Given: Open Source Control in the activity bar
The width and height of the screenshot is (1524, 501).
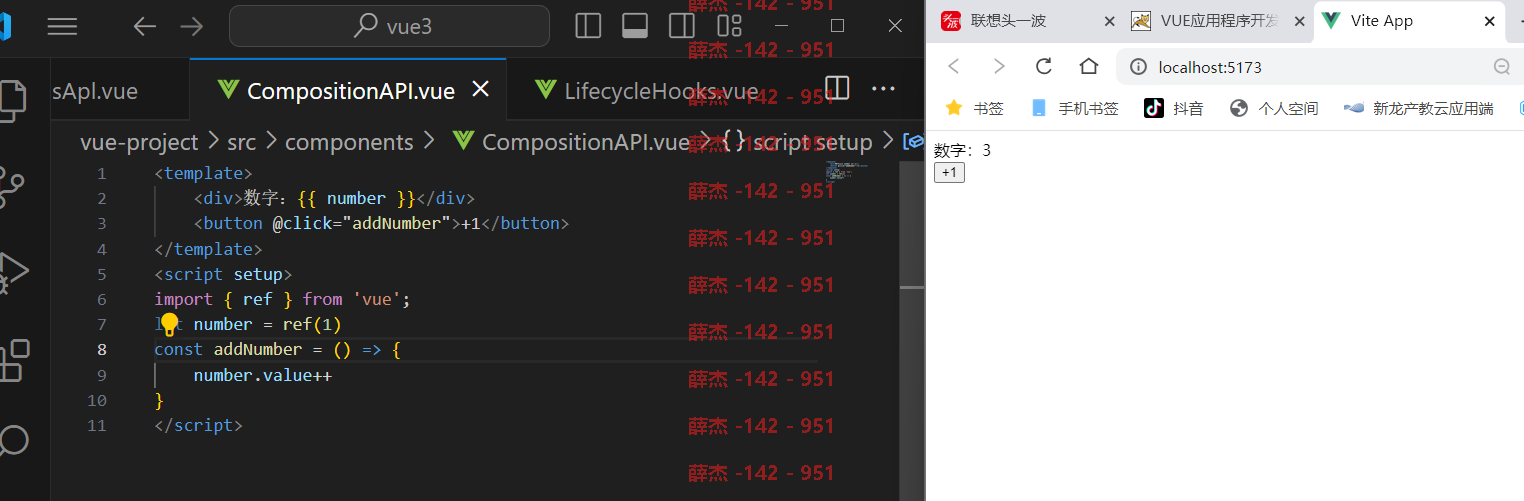Looking at the screenshot, I should [14, 187].
